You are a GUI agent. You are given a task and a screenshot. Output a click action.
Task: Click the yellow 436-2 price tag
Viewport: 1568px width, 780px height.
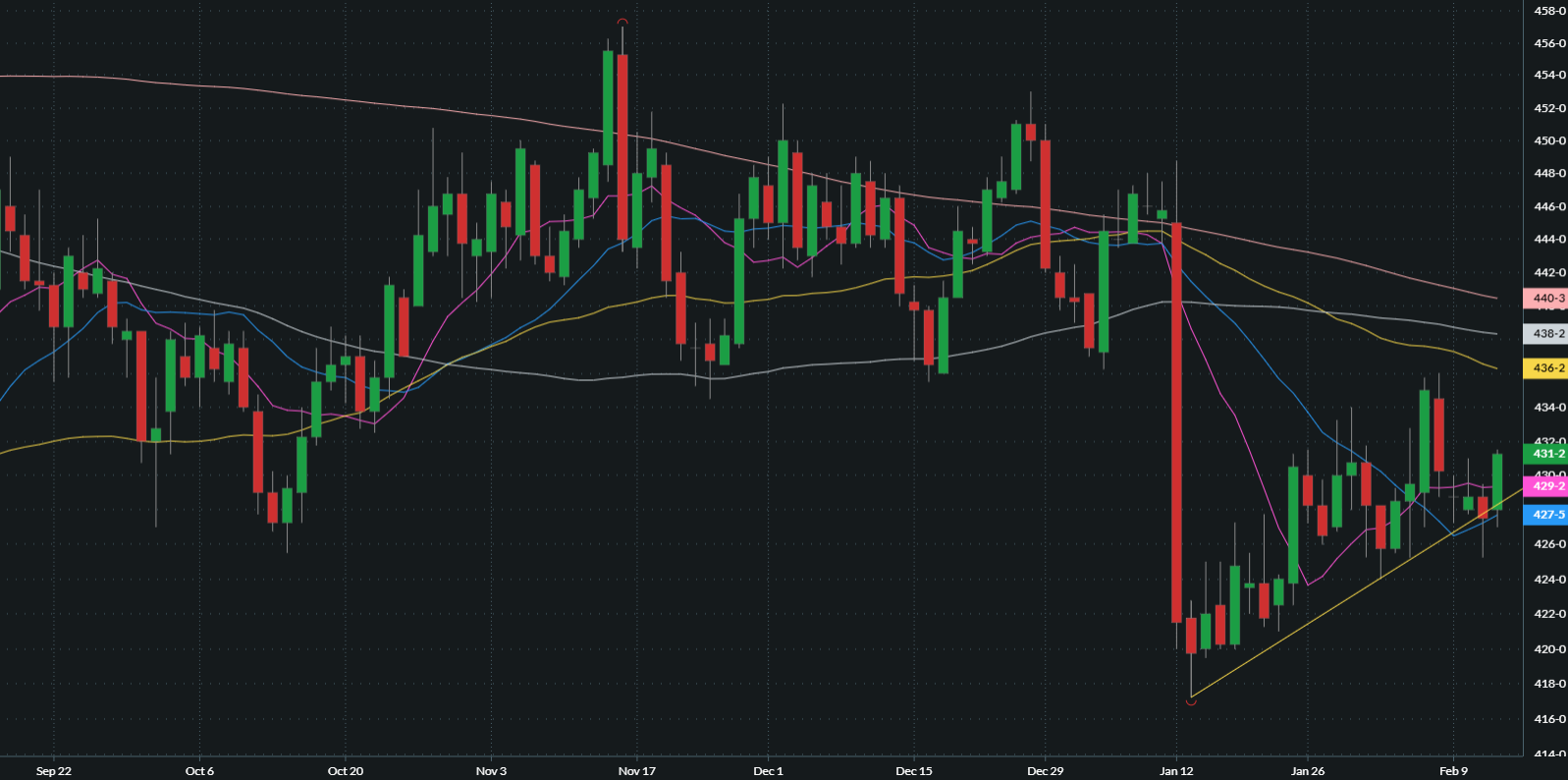coord(1545,368)
